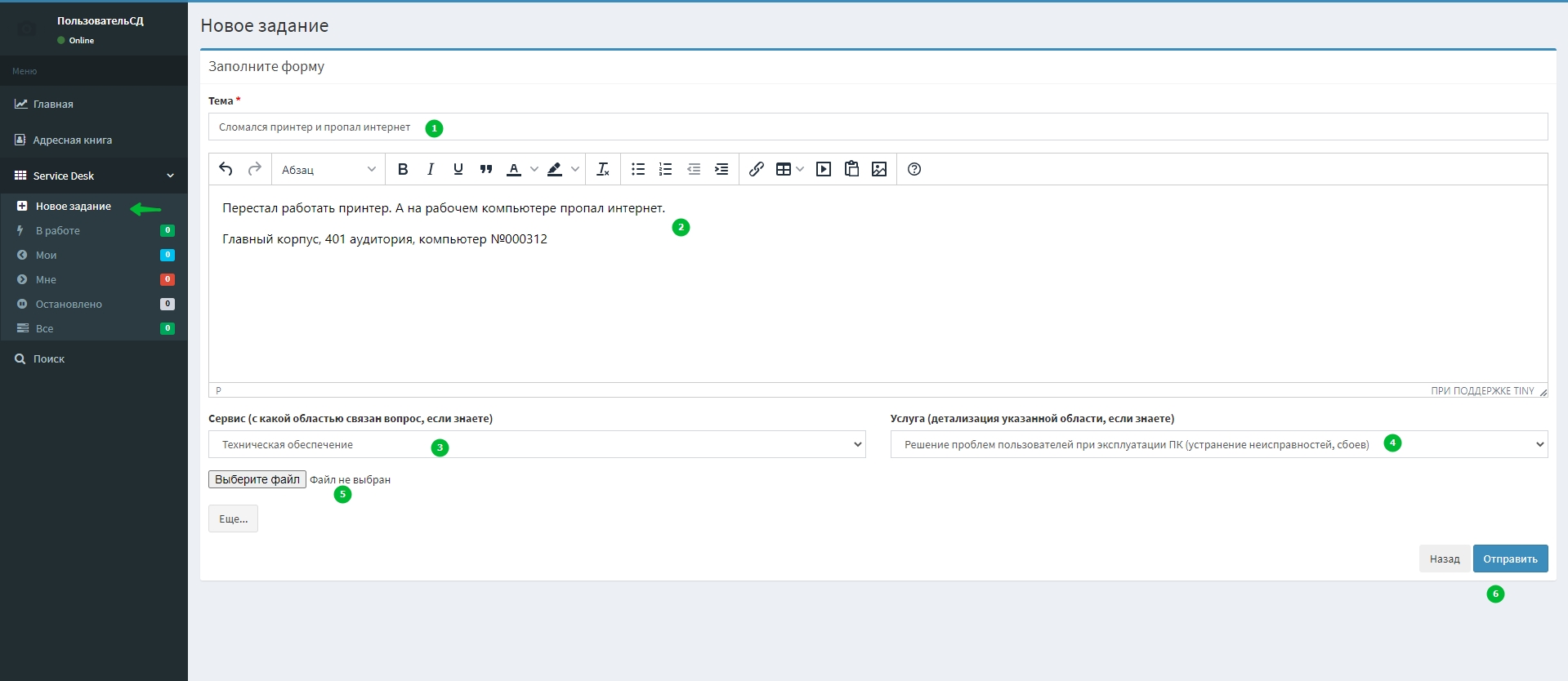
Task: Open the Сервис dropdown
Action: [x=537, y=444]
